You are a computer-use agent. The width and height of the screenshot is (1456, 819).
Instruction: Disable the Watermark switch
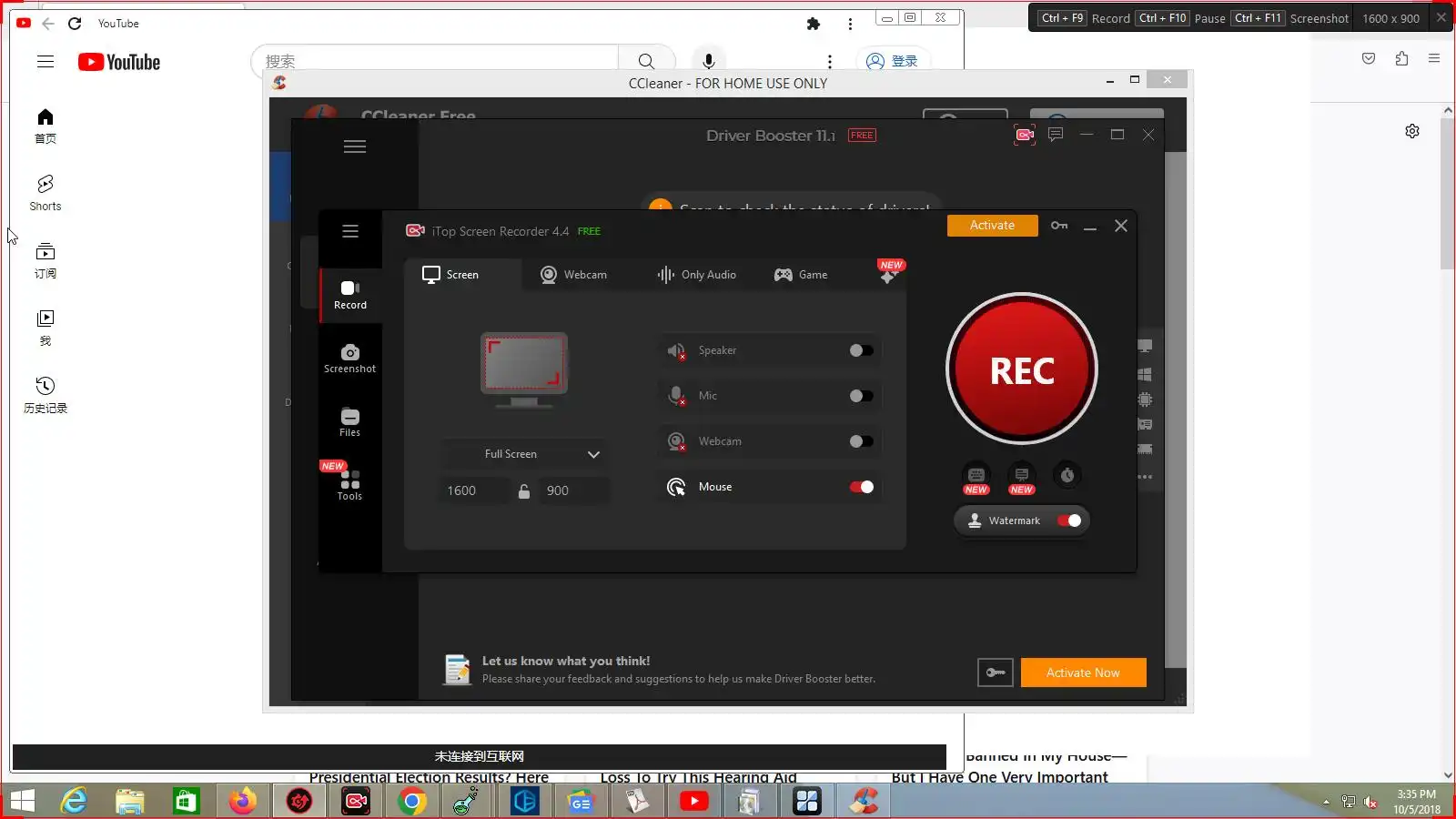pos(1069,521)
